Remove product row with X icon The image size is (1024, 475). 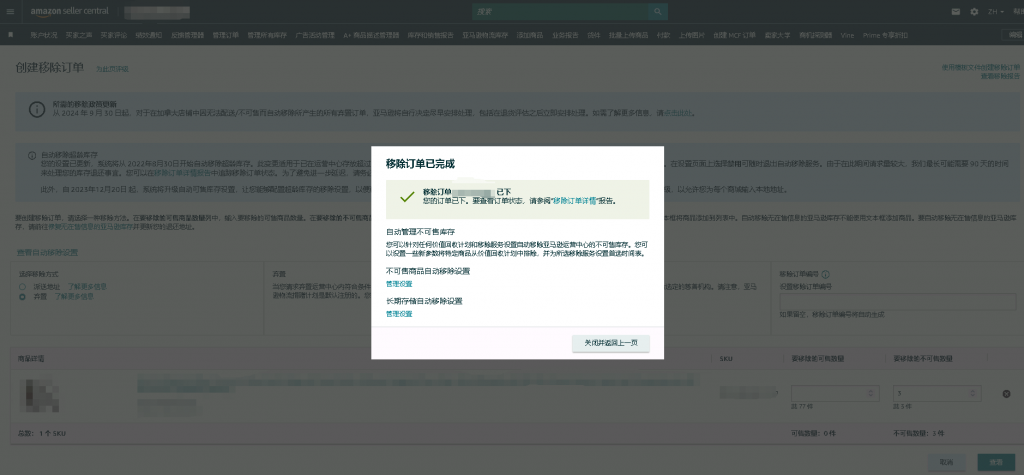click(1006, 393)
